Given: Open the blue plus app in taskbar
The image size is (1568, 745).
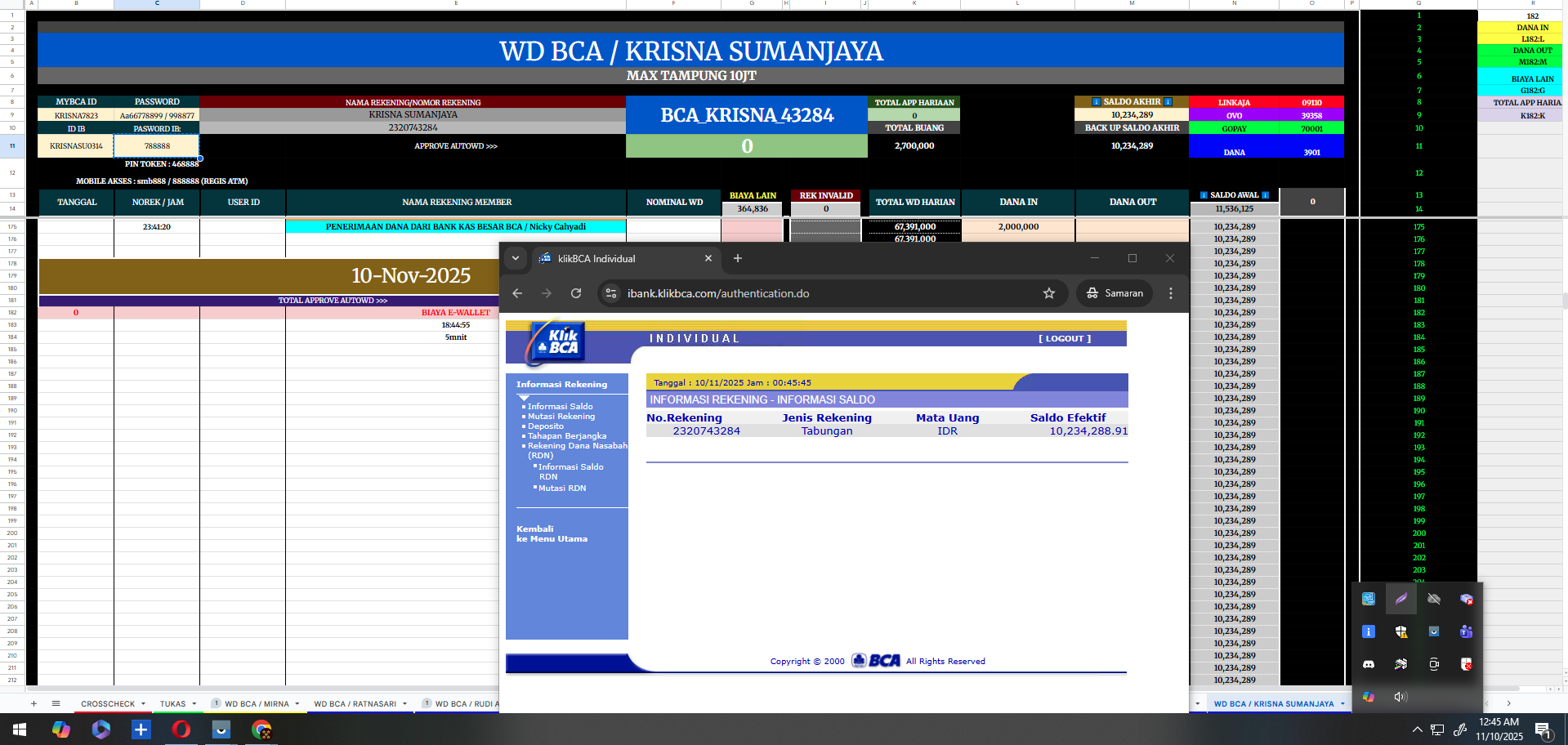Looking at the screenshot, I should tap(141, 729).
